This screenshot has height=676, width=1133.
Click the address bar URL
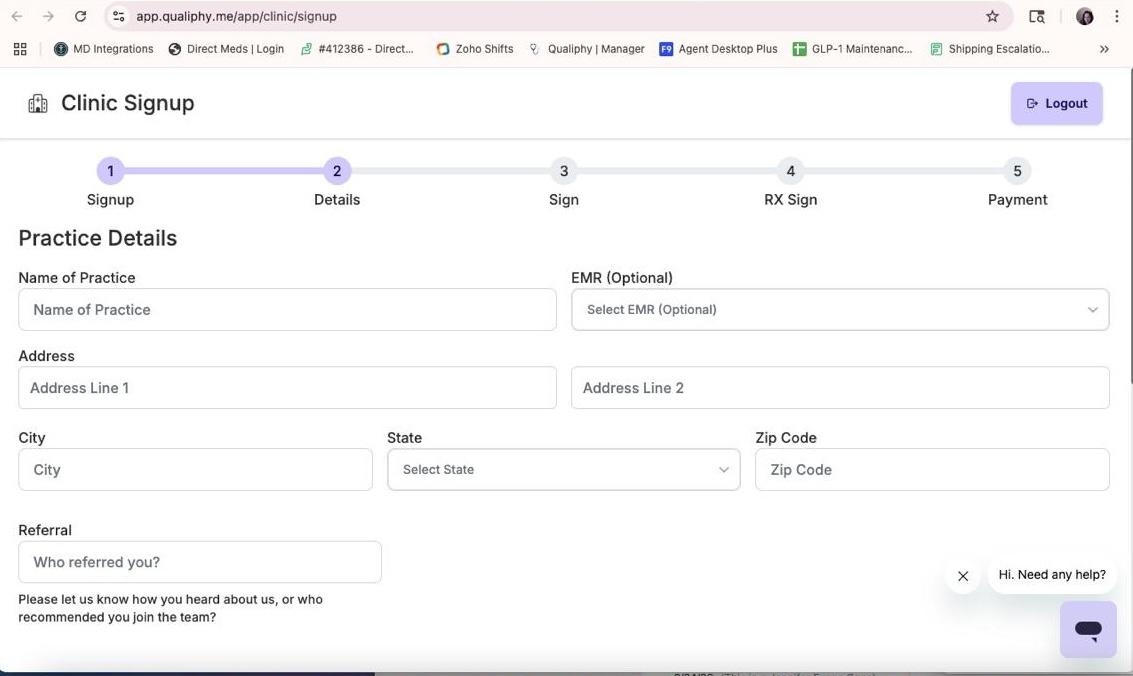[x=236, y=16]
